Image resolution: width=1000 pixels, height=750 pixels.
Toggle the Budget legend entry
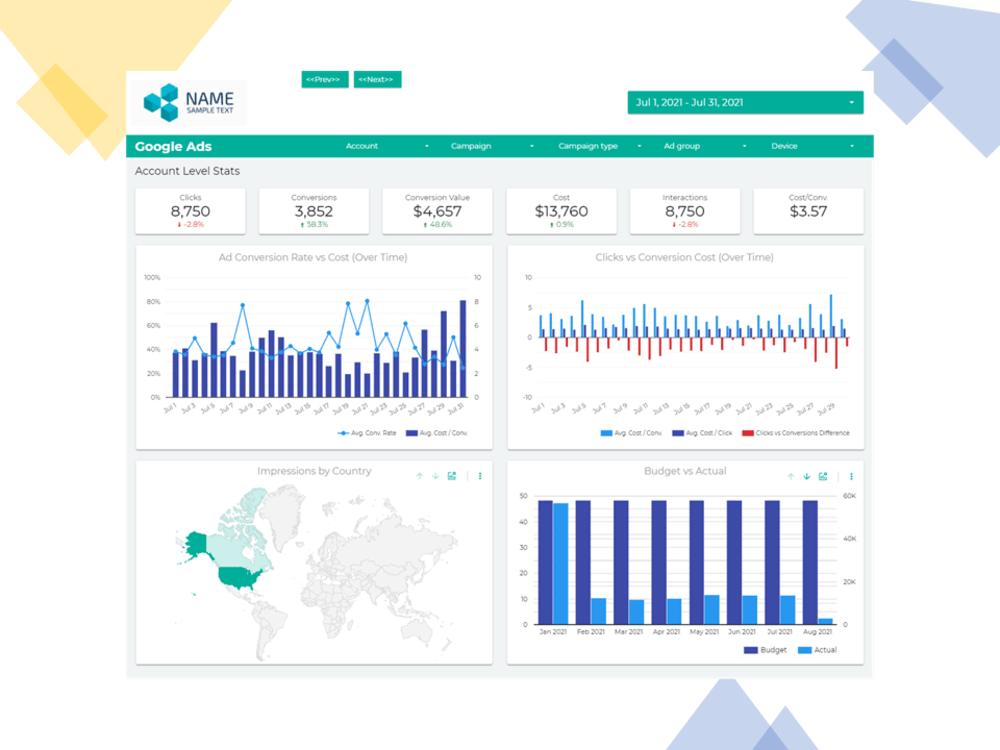769,649
